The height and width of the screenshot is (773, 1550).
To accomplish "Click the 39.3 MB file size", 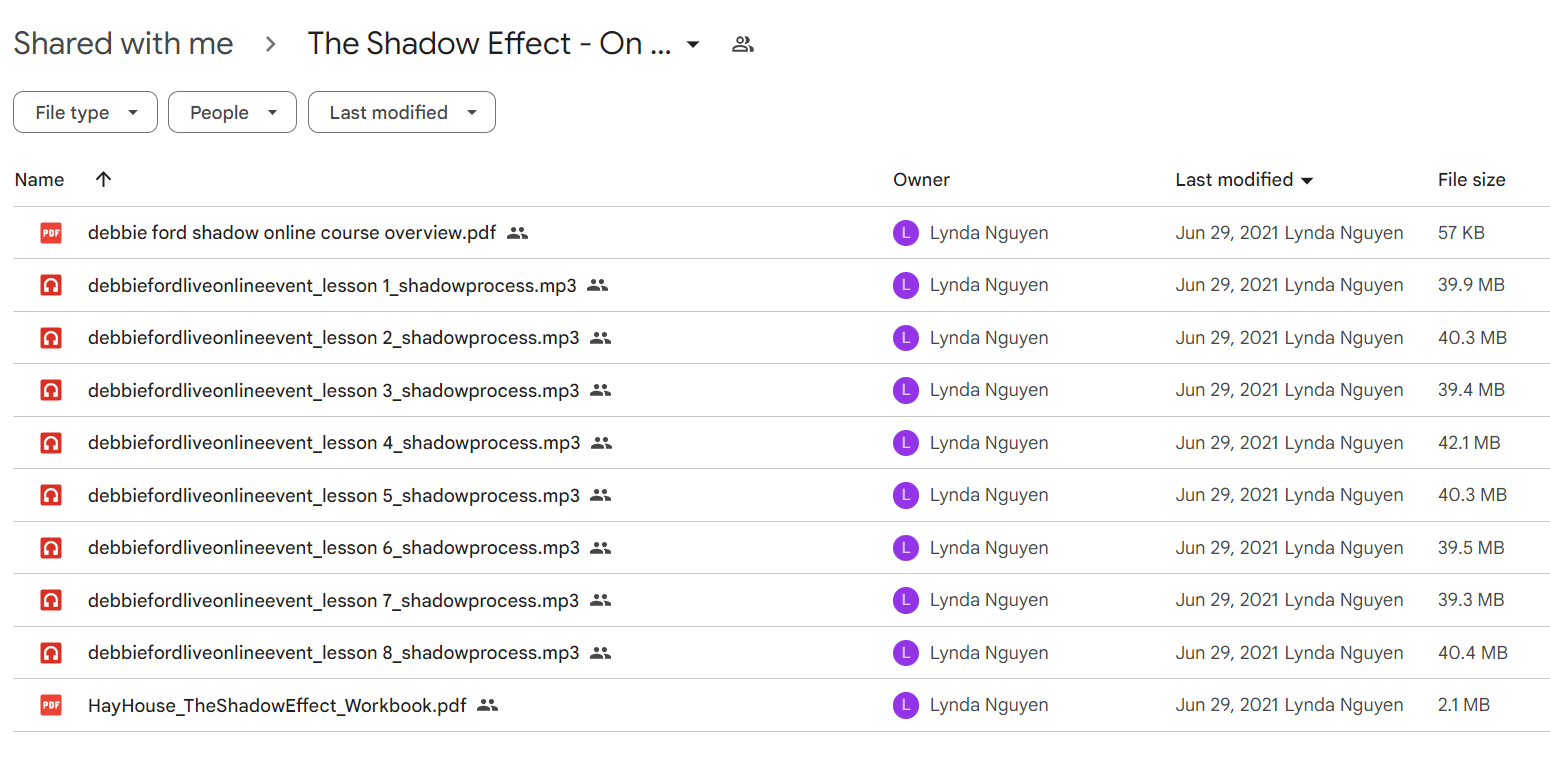I will coord(1471,600).
